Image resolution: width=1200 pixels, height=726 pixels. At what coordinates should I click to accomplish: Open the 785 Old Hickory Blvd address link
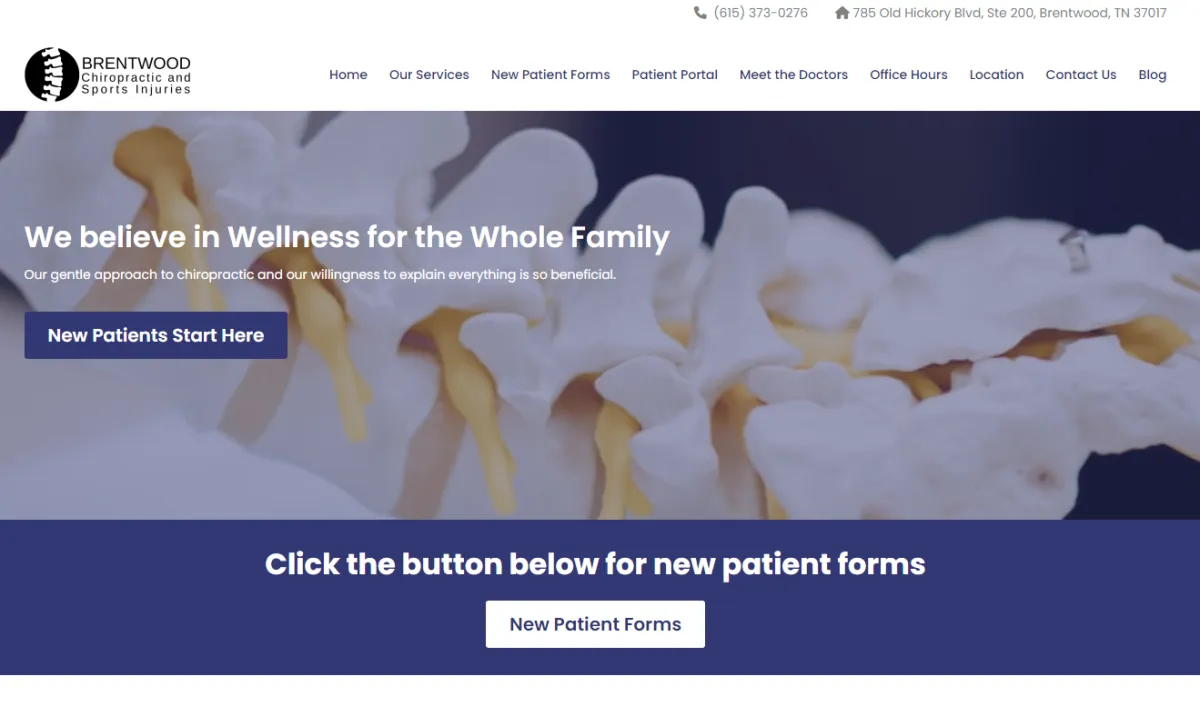click(x=1009, y=13)
